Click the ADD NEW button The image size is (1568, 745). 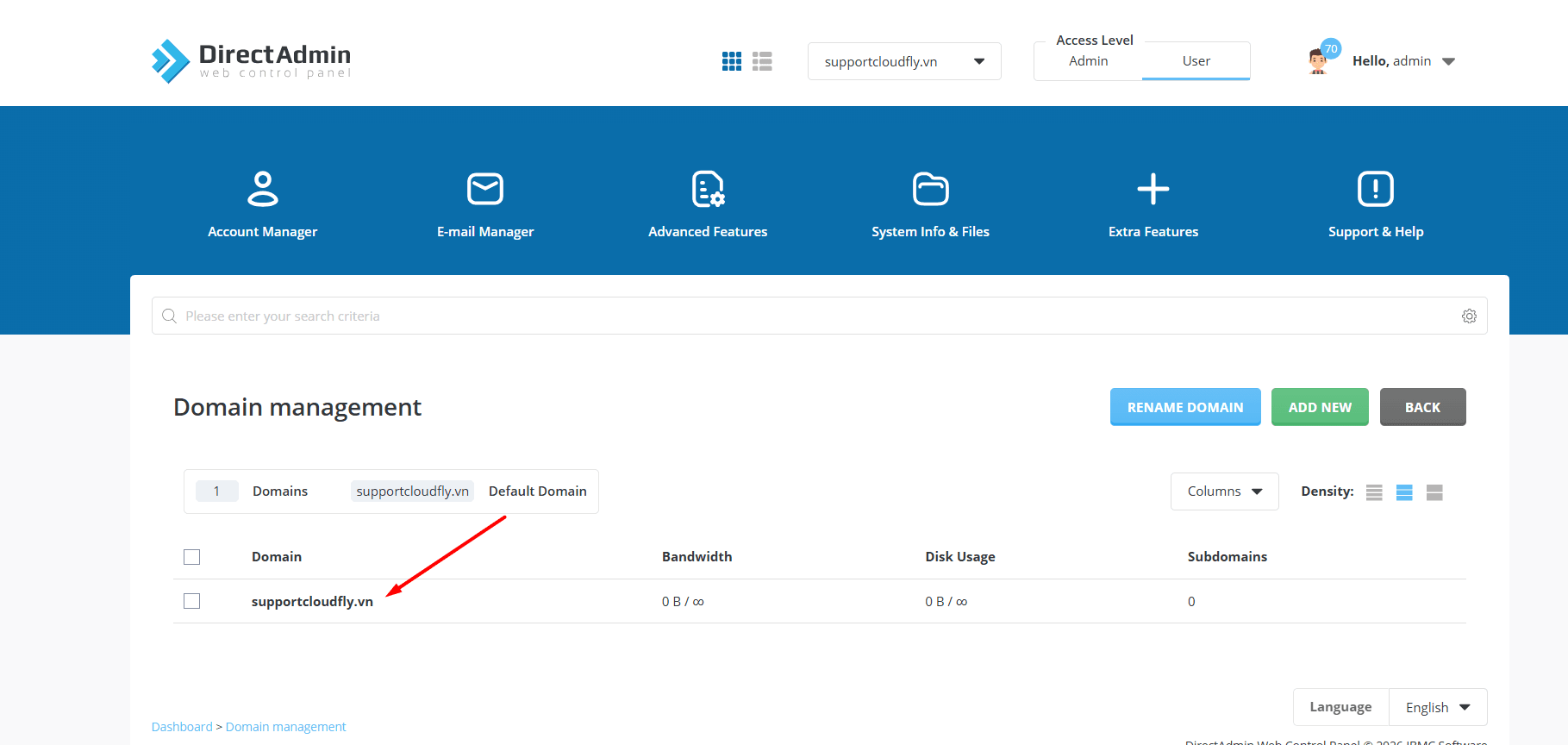[x=1319, y=407]
